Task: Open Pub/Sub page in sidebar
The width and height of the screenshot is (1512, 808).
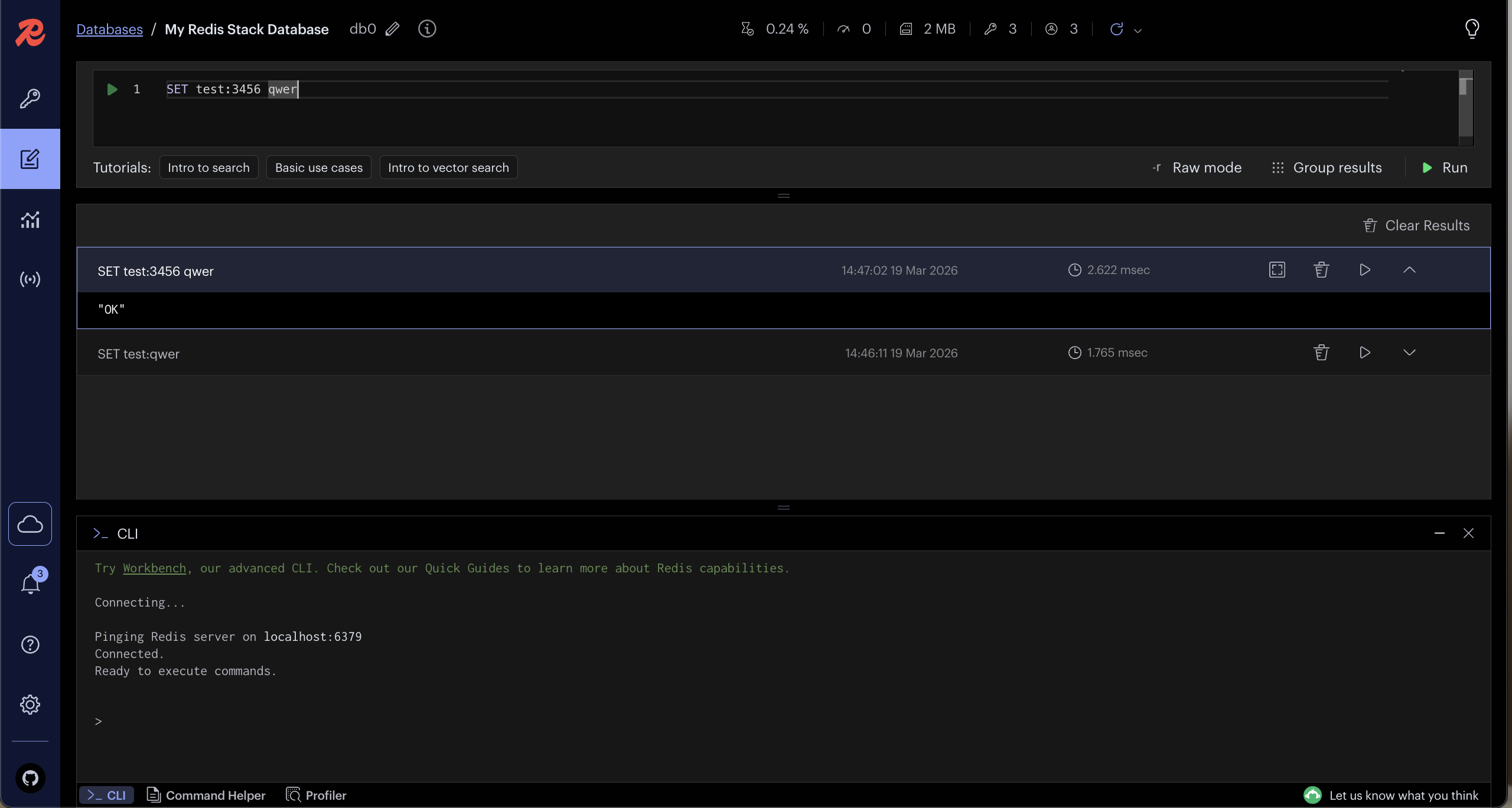Action: click(x=30, y=279)
